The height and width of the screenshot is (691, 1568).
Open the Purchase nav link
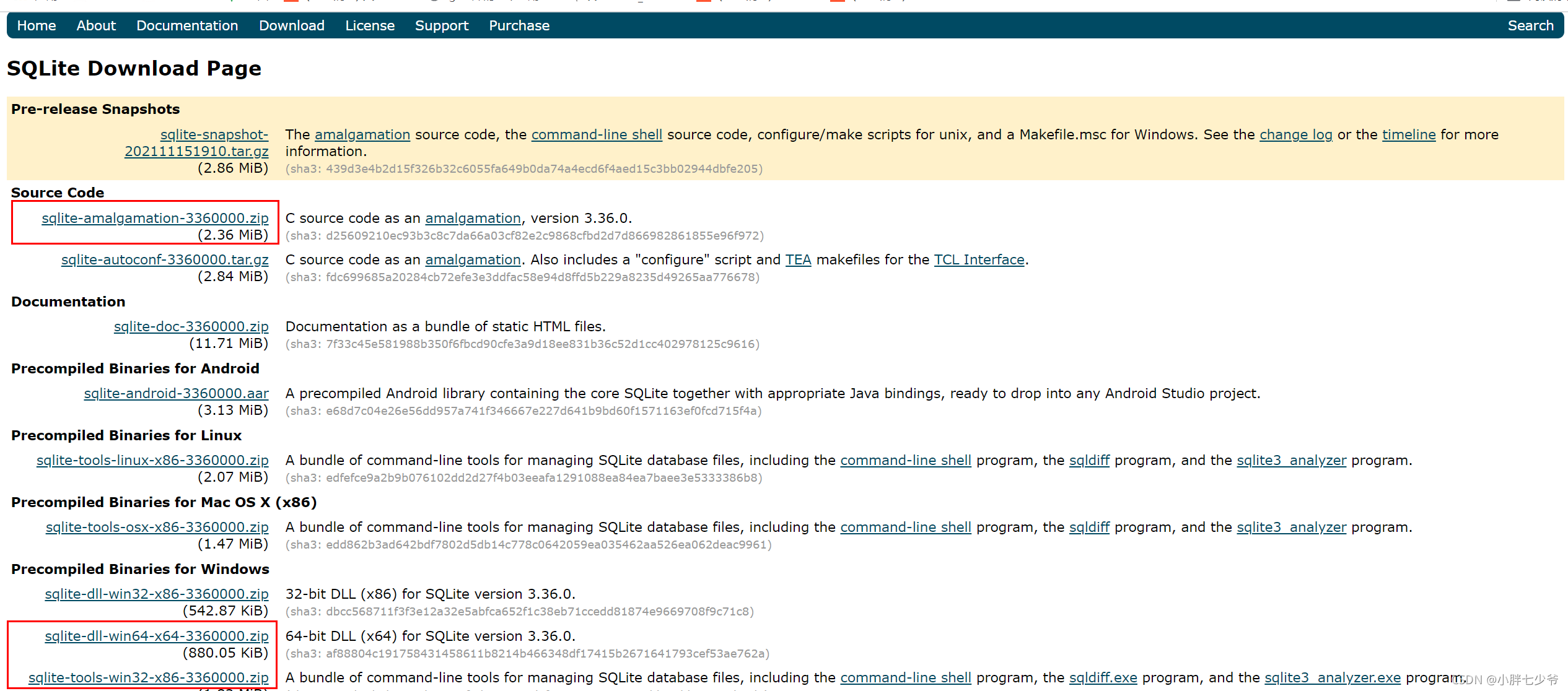click(x=519, y=25)
